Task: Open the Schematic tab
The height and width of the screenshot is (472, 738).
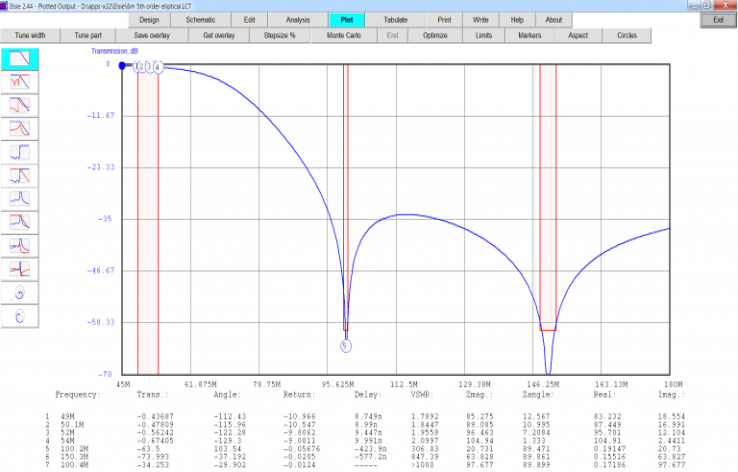Action: (200, 20)
